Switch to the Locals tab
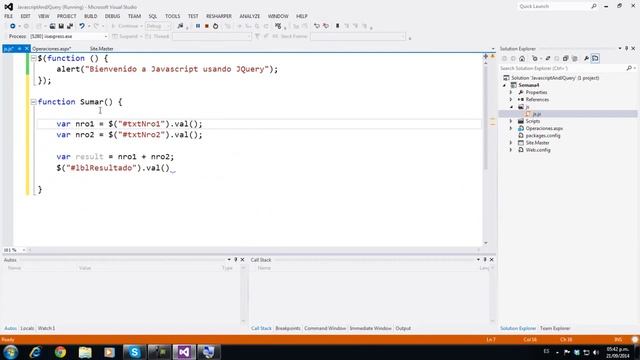Image resolution: width=640 pixels, height=360 pixels. (x=27, y=328)
